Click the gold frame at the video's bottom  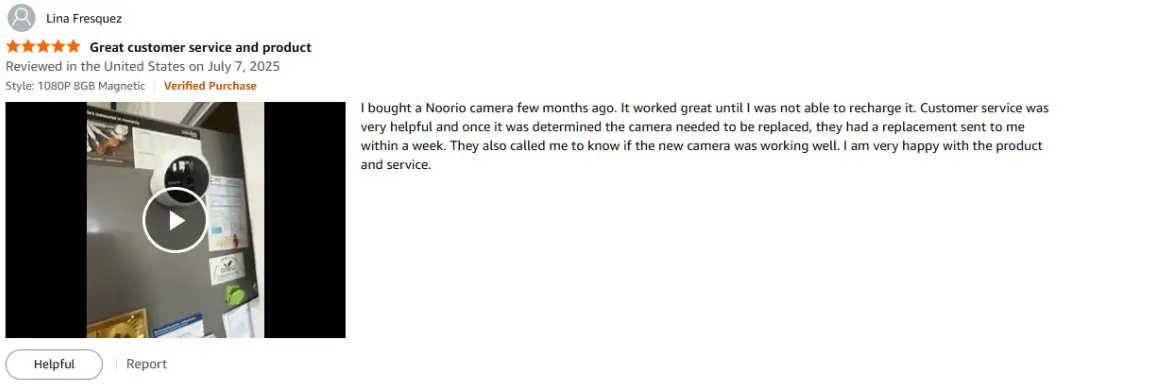119,325
